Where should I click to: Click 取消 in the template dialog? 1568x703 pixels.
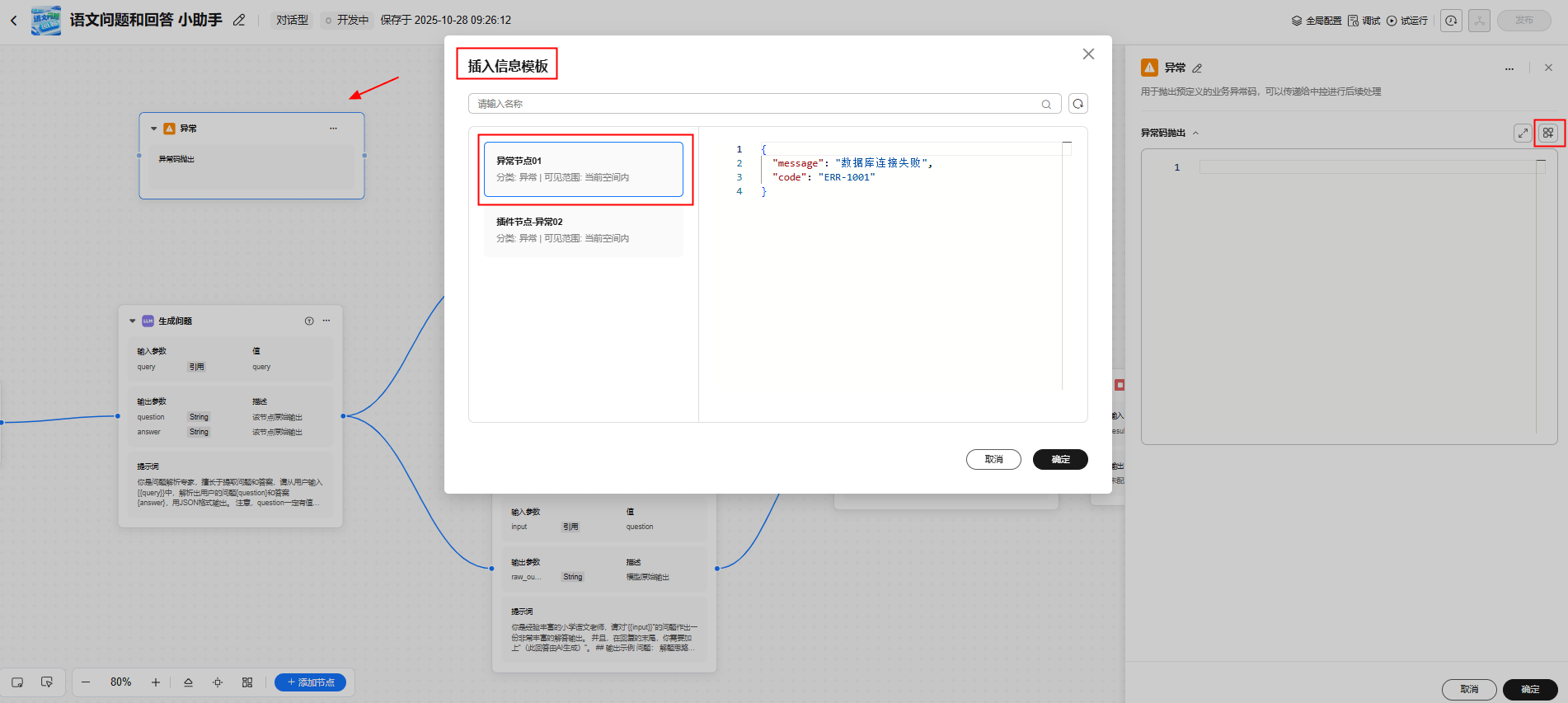coord(993,459)
